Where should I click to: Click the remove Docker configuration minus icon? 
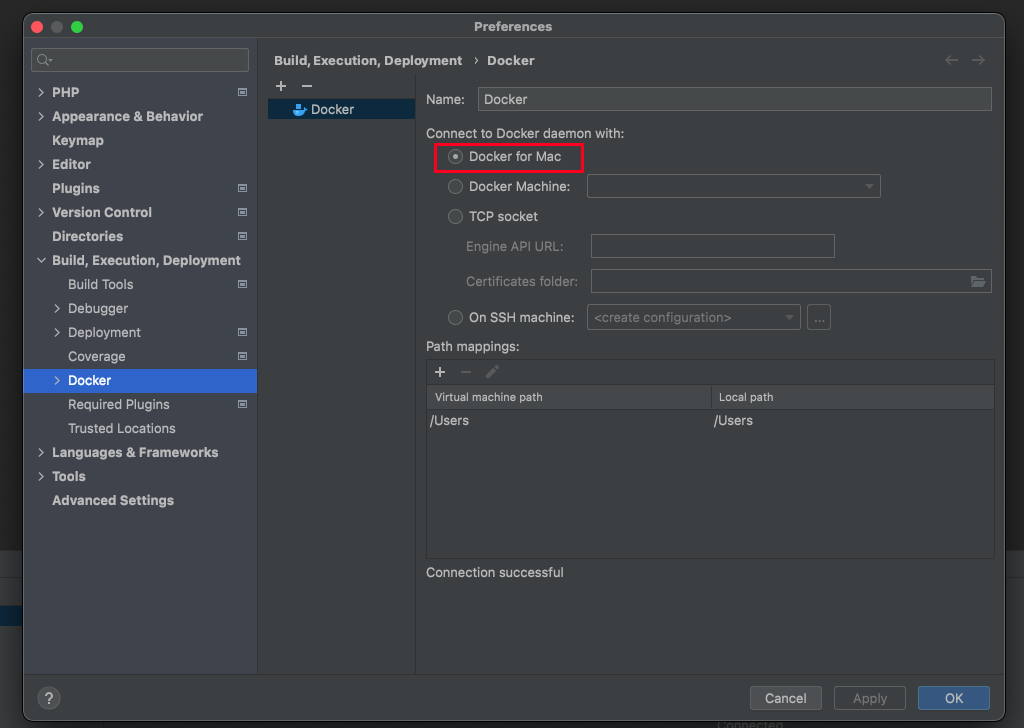point(307,87)
